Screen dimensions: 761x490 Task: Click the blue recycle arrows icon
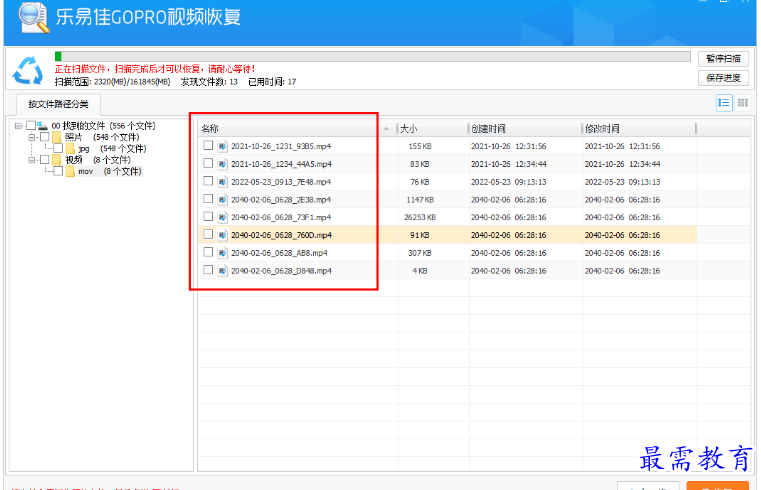[x=28, y=70]
